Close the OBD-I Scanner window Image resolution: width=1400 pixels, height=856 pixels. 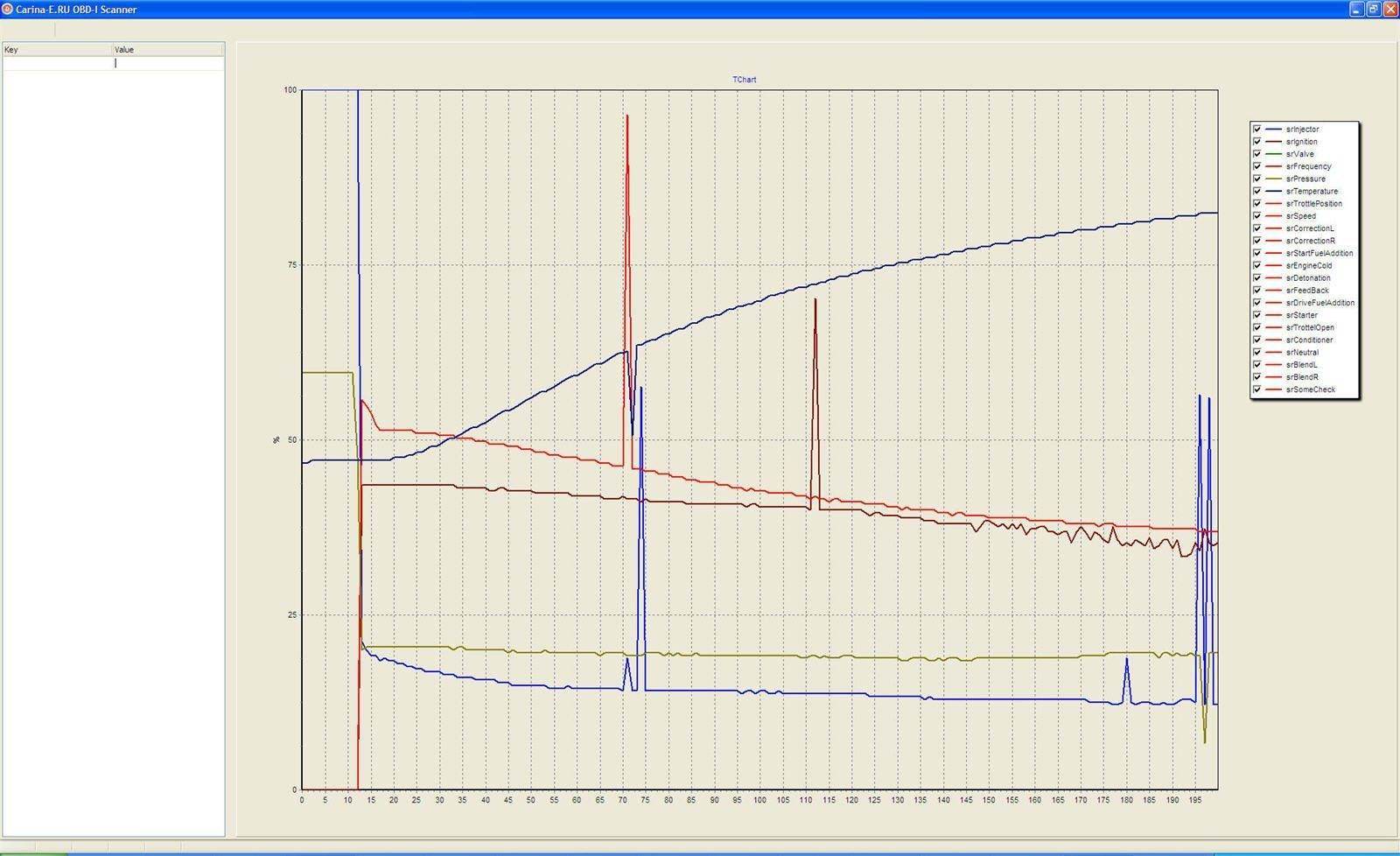pyautogui.click(x=1390, y=9)
